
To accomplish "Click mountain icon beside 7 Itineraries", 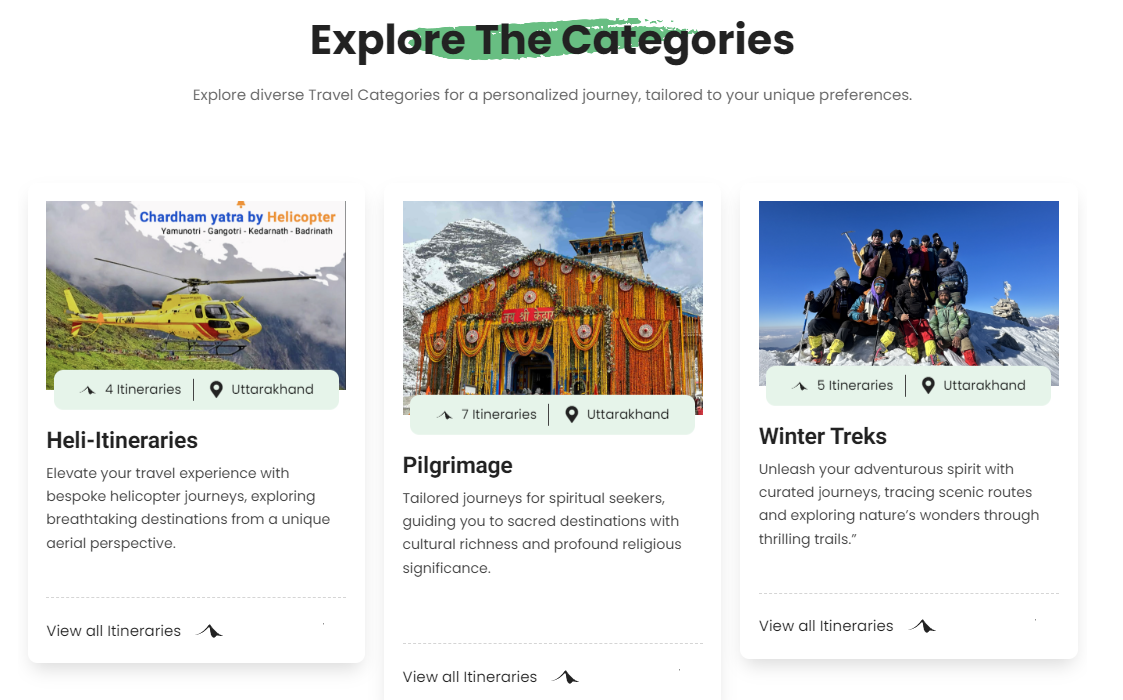I will coord(444,415).
